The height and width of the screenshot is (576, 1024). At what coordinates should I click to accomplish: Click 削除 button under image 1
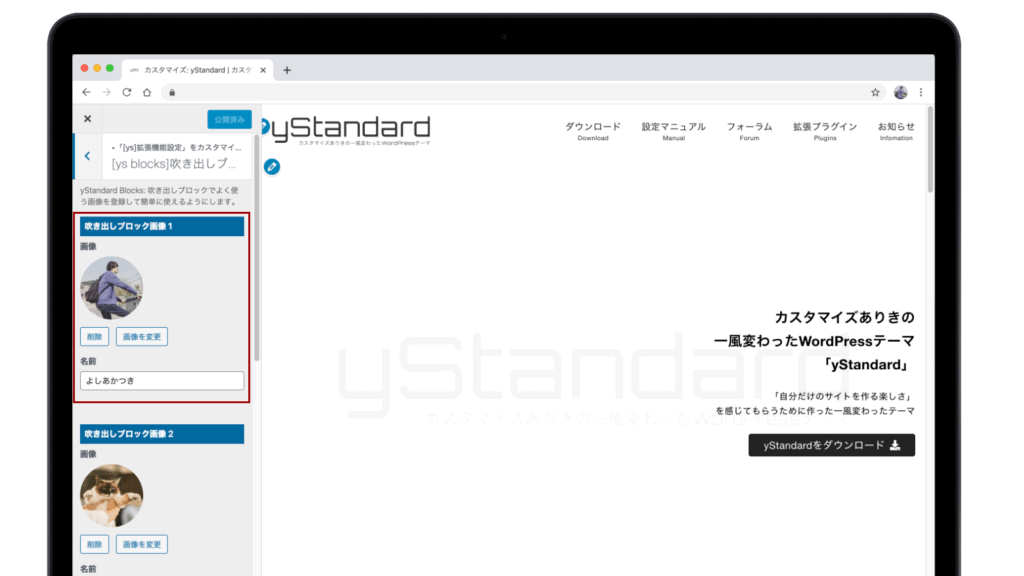(94, 337)
